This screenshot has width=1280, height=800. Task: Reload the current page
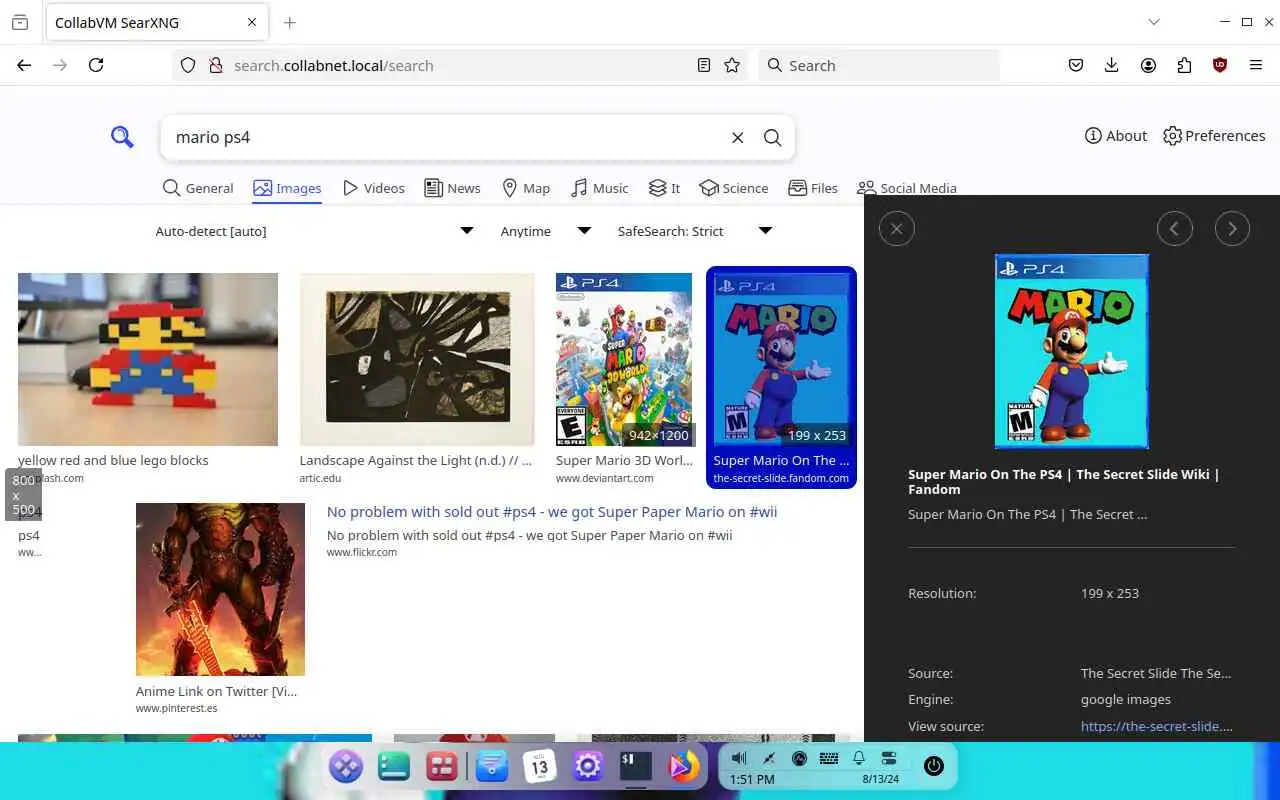tap(96, 65)
